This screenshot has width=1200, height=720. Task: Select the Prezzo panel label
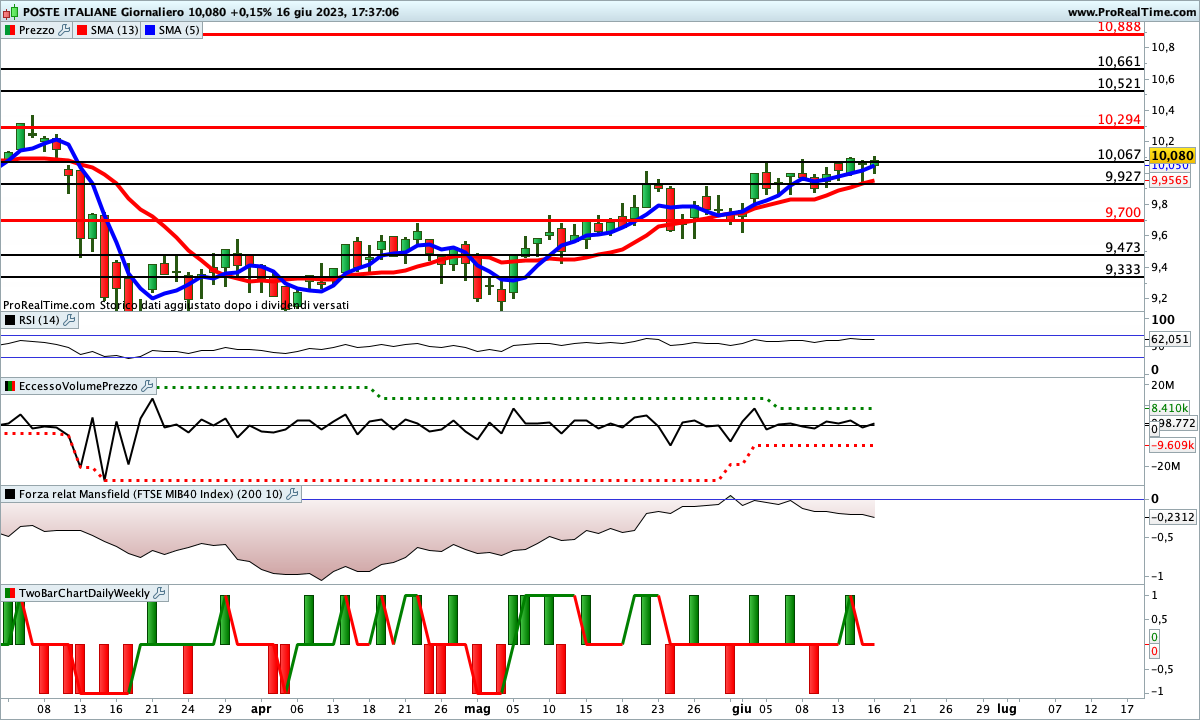pos(36,30)
